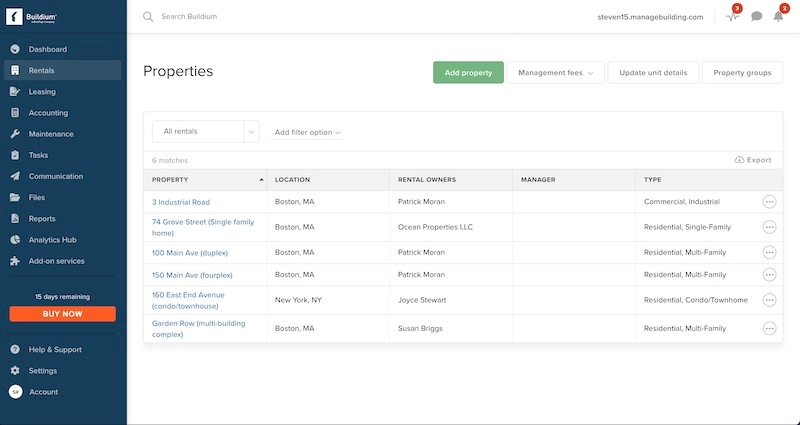Open the notifications bell icon
This screenshot has height=425, width=800.
tap(778, 17)
